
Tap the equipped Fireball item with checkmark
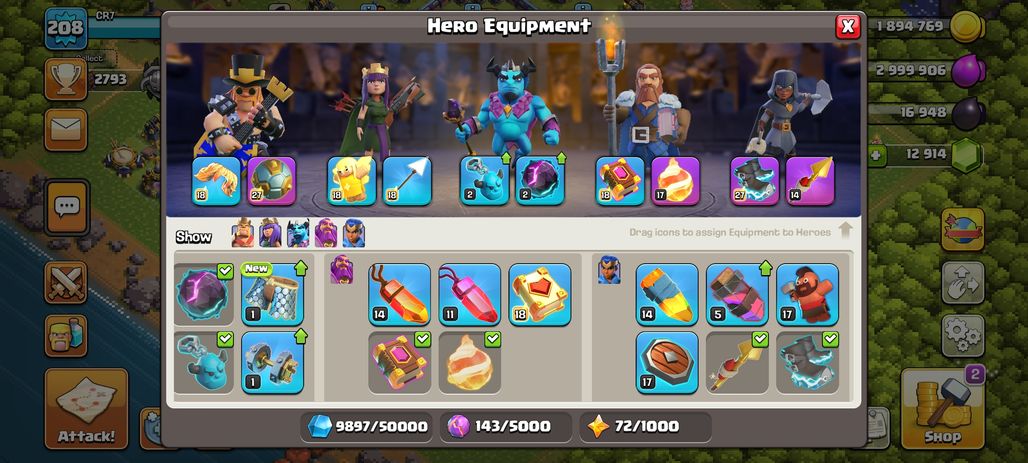tap(469, 362)
